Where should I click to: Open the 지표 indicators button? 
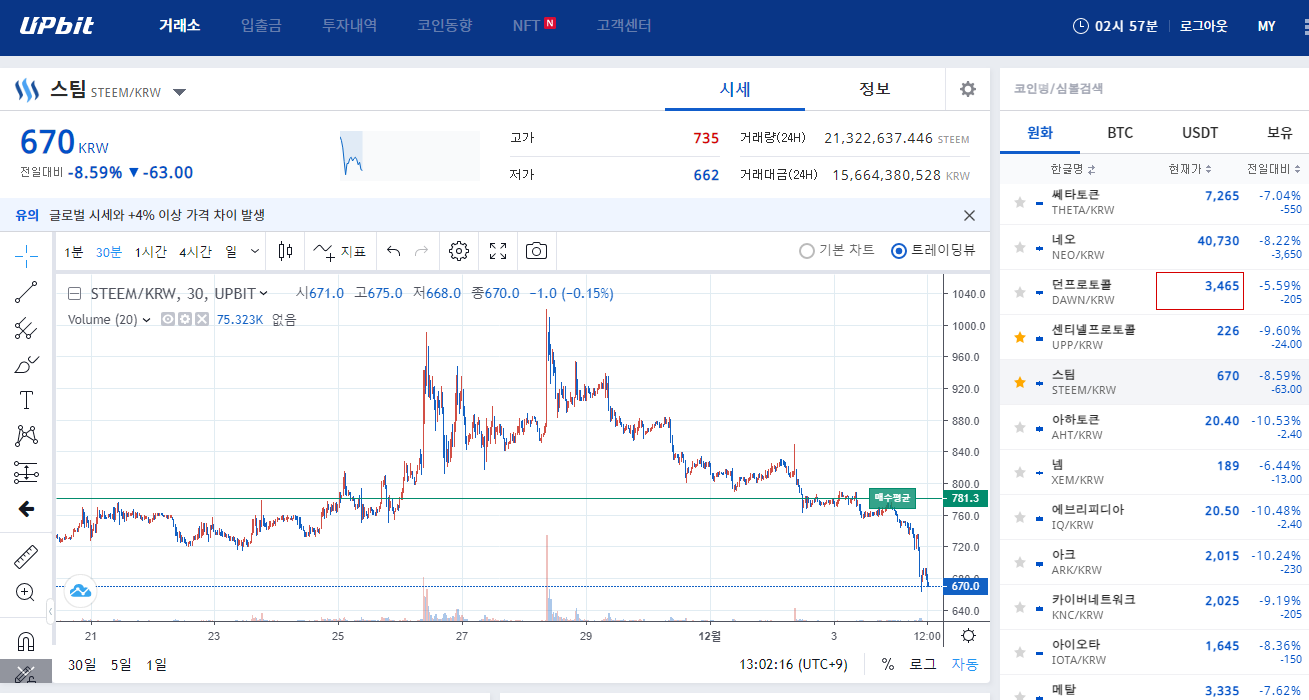pos(340,251)
